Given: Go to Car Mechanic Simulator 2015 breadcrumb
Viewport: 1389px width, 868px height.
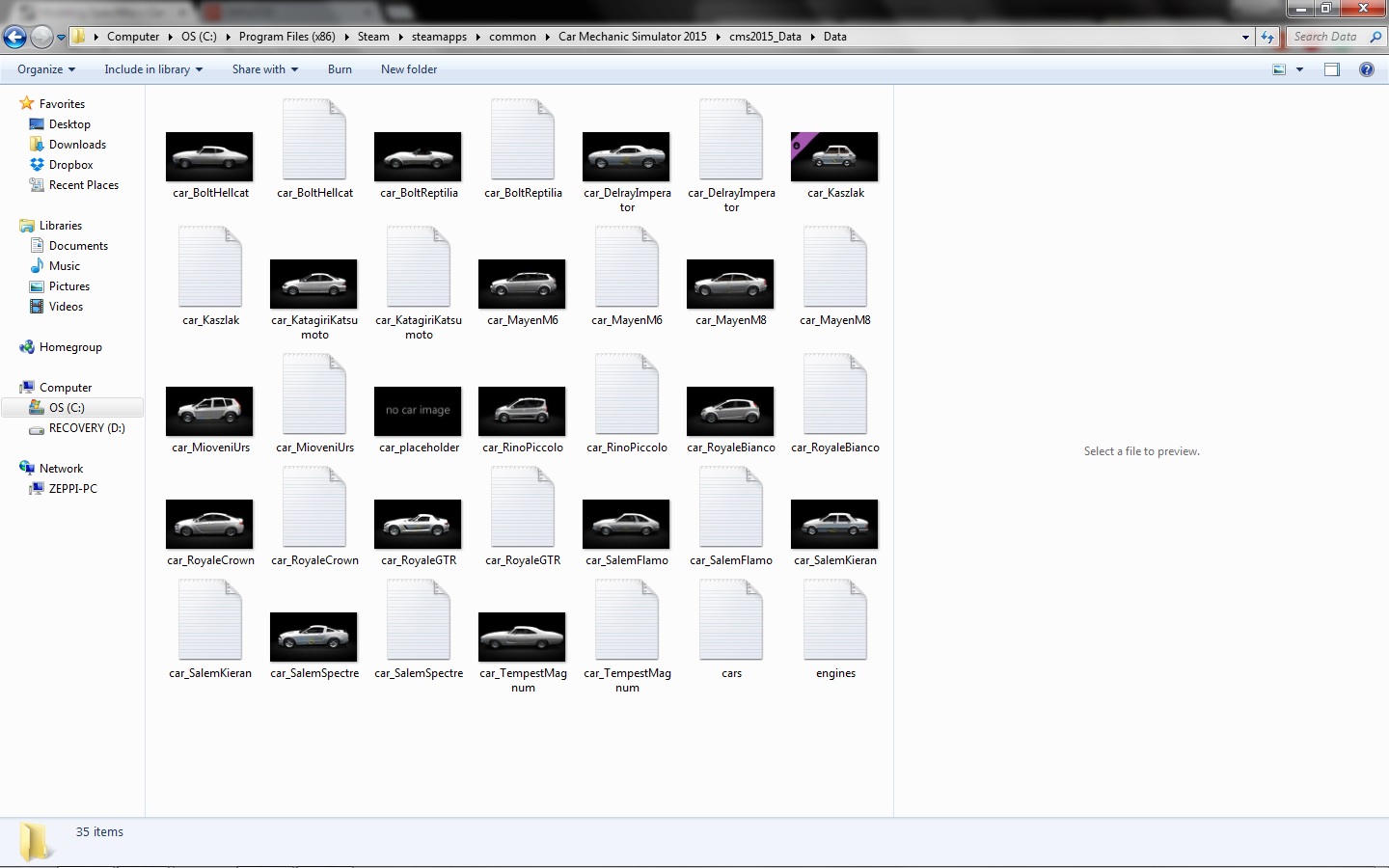Looking at the screenshot, I should pos(633,37).
